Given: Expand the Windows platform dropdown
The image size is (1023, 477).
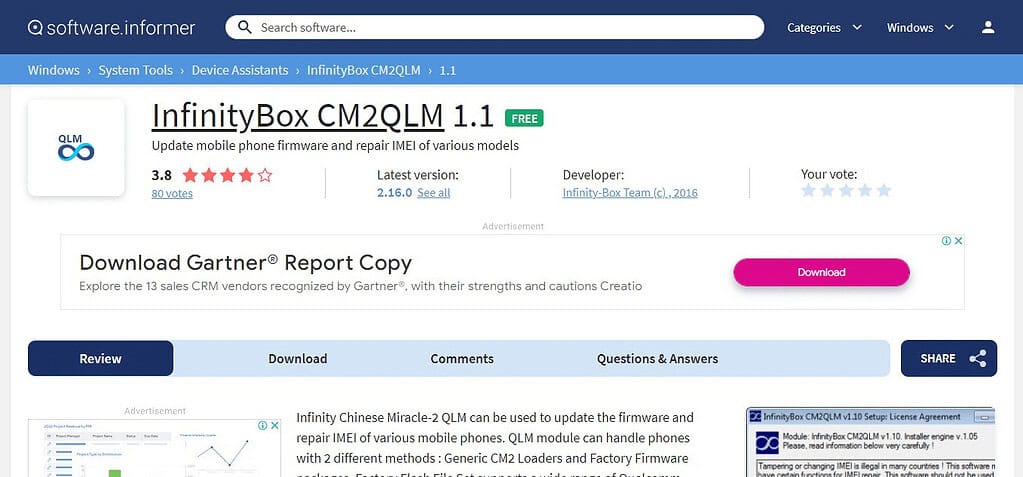Looking at the screenshot, I should [x=920, y=27].
